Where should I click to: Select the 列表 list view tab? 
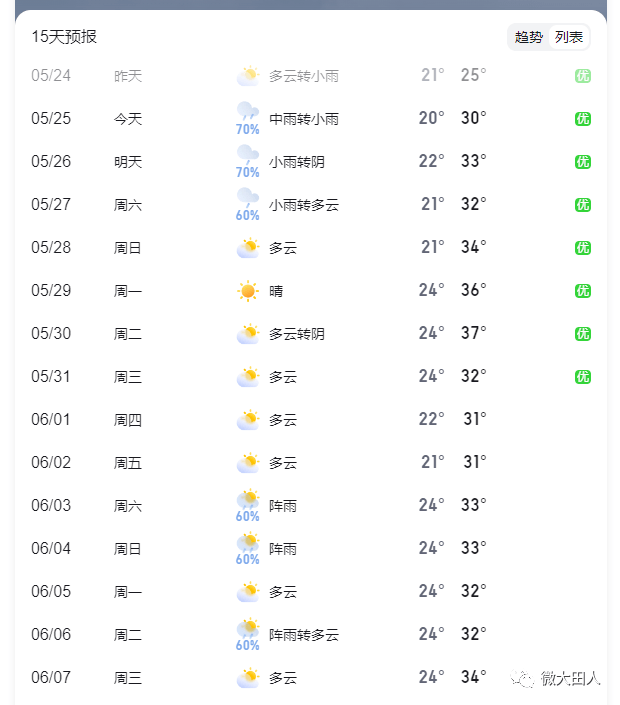click(x=569, y=37)
